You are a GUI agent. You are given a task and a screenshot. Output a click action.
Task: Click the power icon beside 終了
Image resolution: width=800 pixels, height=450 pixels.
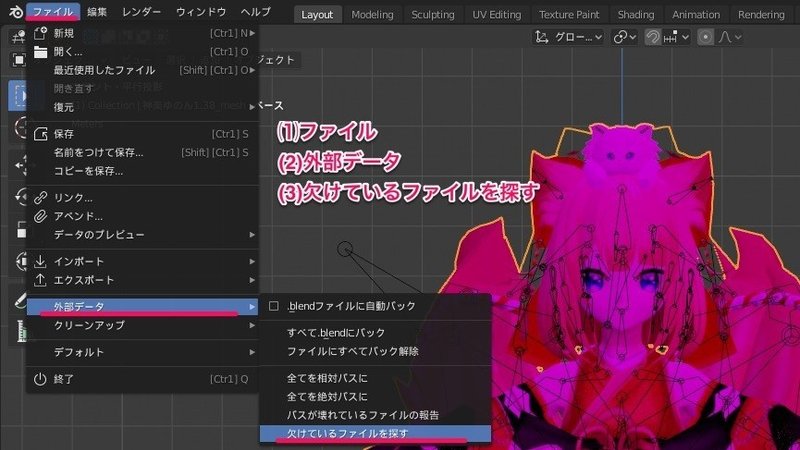click(x=40, y=379)
